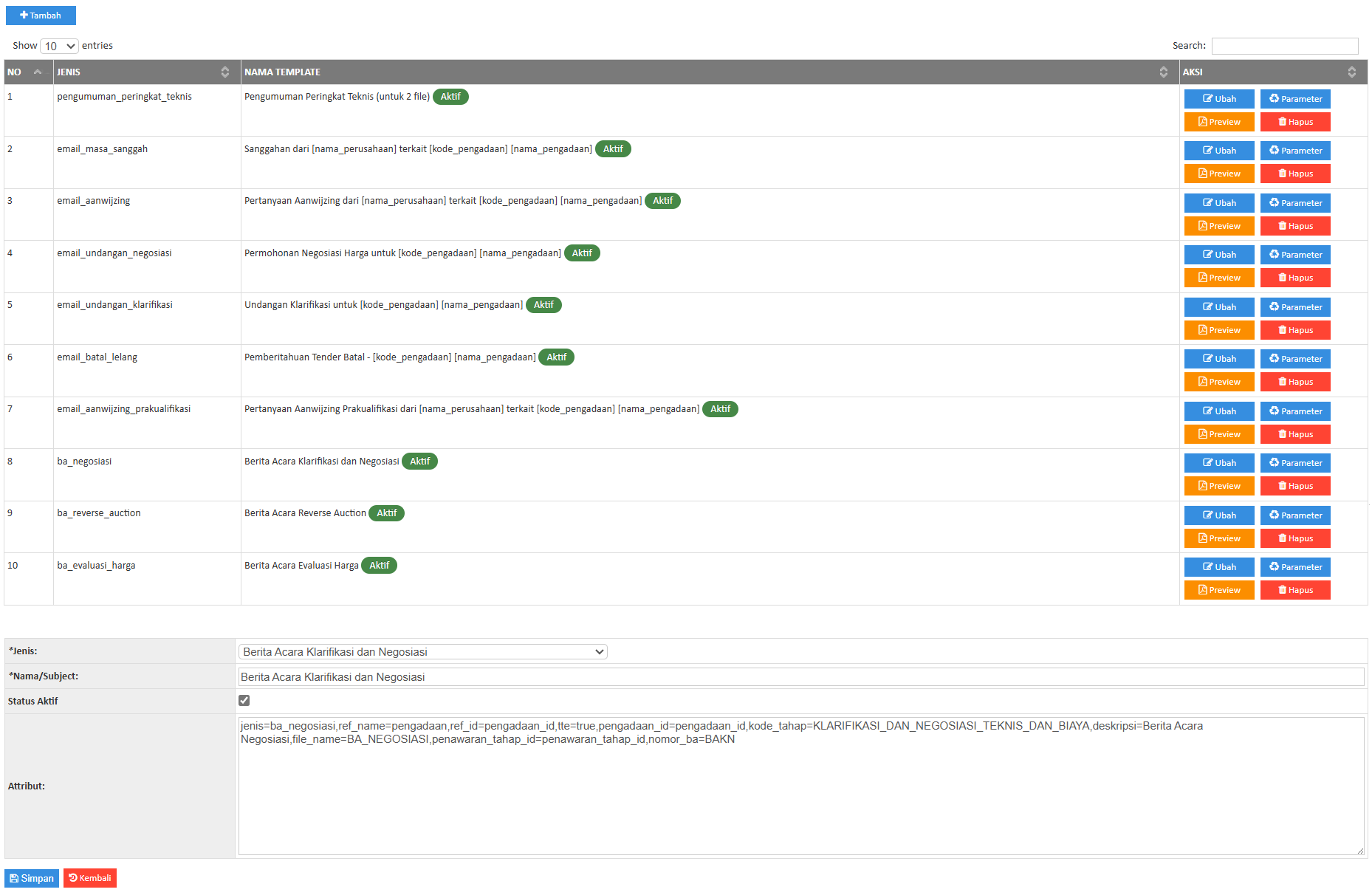Open Parameter for email_undangan_klarifikasi

pyautogui.click(x=1295, y=307)
